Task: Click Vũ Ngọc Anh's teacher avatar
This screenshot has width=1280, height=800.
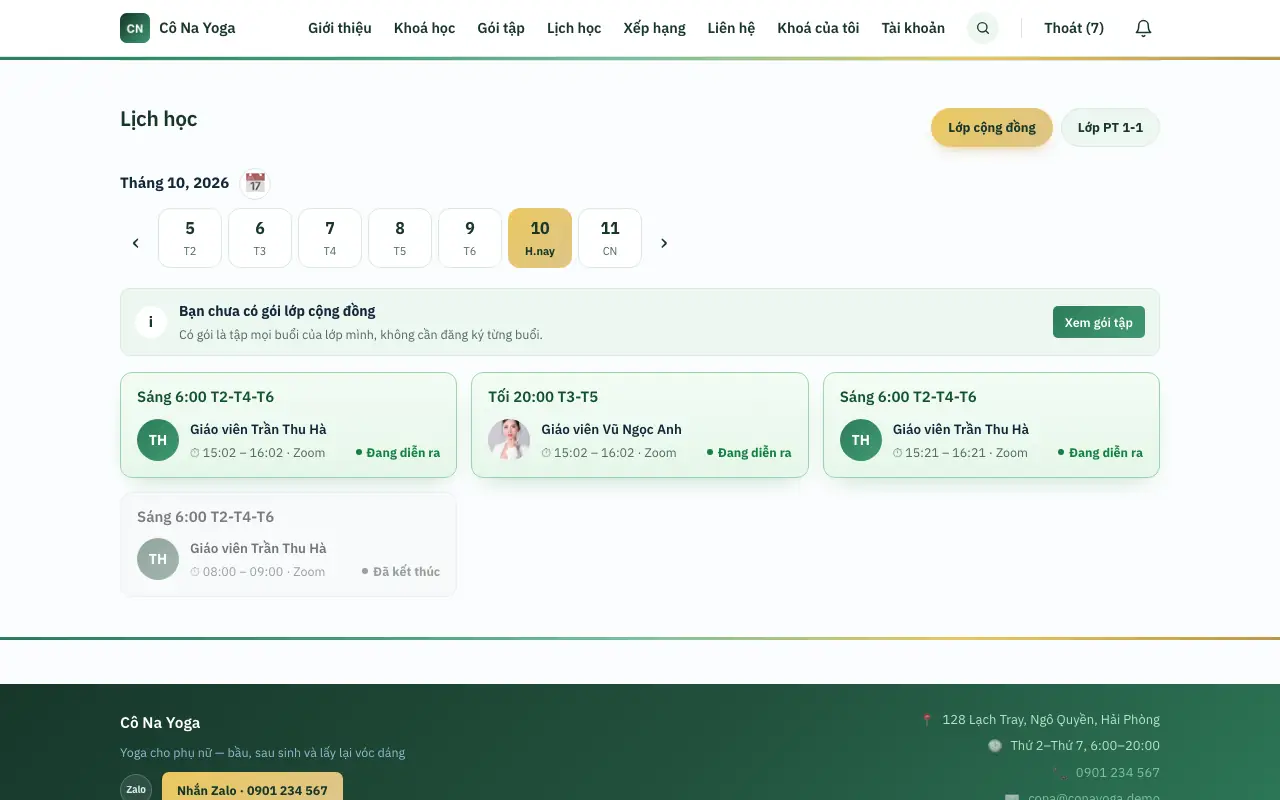Action: click(509, 440)
